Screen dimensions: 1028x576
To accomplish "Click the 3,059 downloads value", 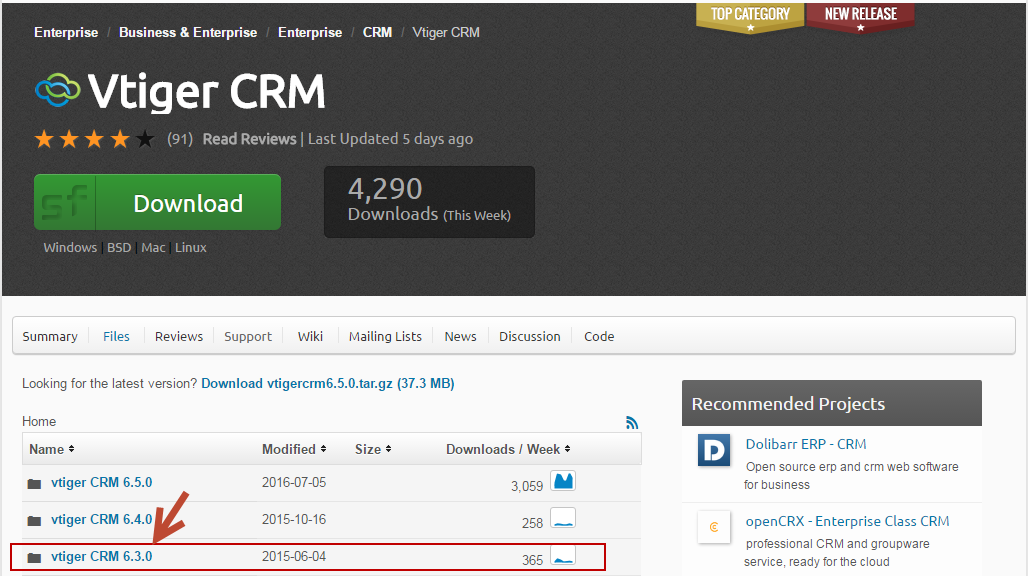I will point(527,486).
